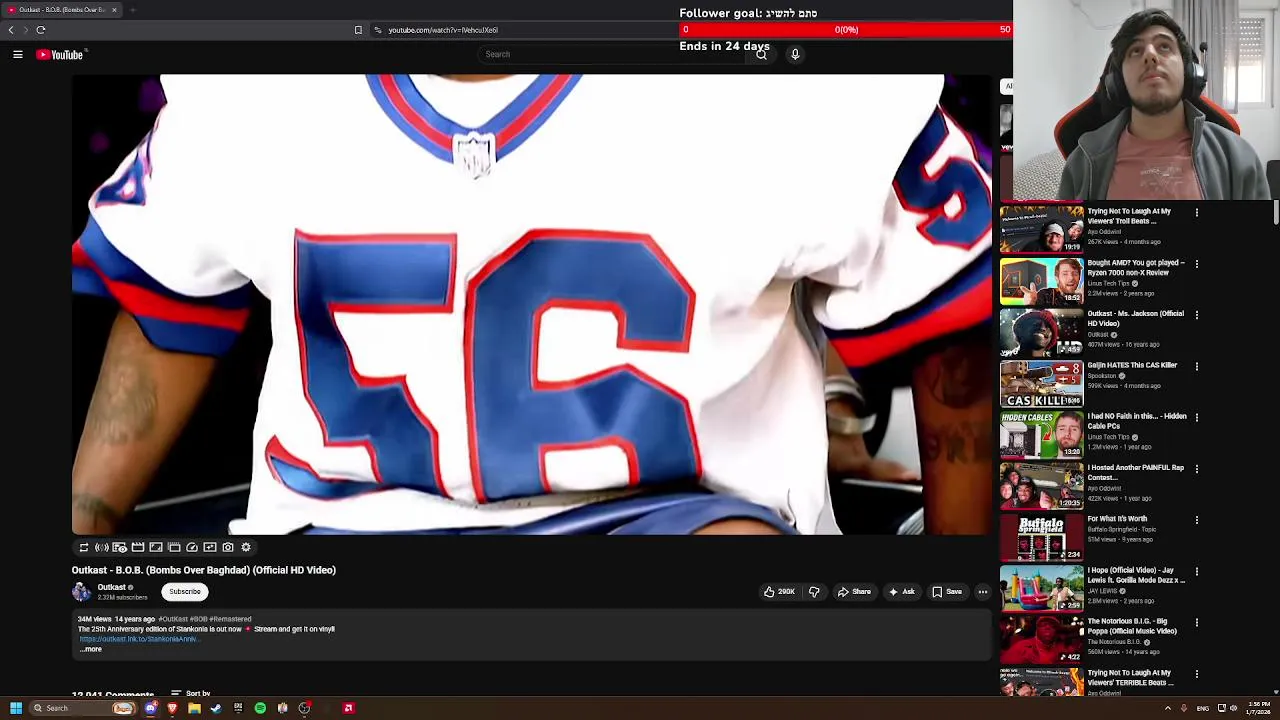Click the Outkast channel name below title
Image resolution: width=1280 pixels, height=720 pixels.
[x=111, y=587]
